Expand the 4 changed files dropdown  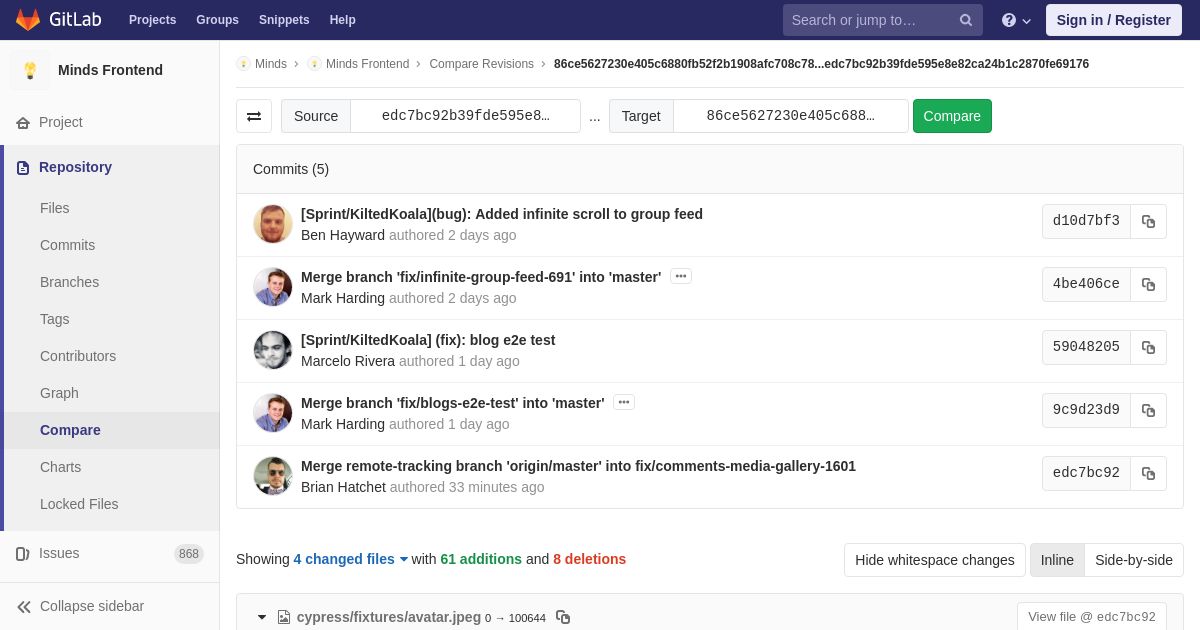(350, 559)
